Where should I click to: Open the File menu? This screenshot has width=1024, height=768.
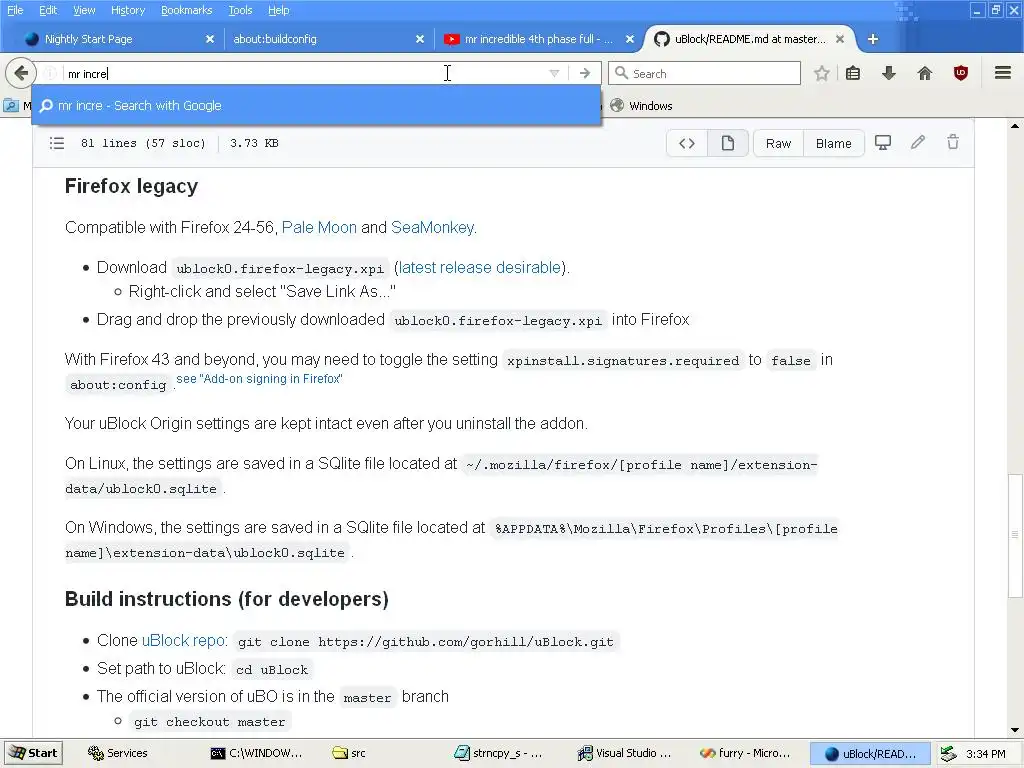(x=15, y=10)
